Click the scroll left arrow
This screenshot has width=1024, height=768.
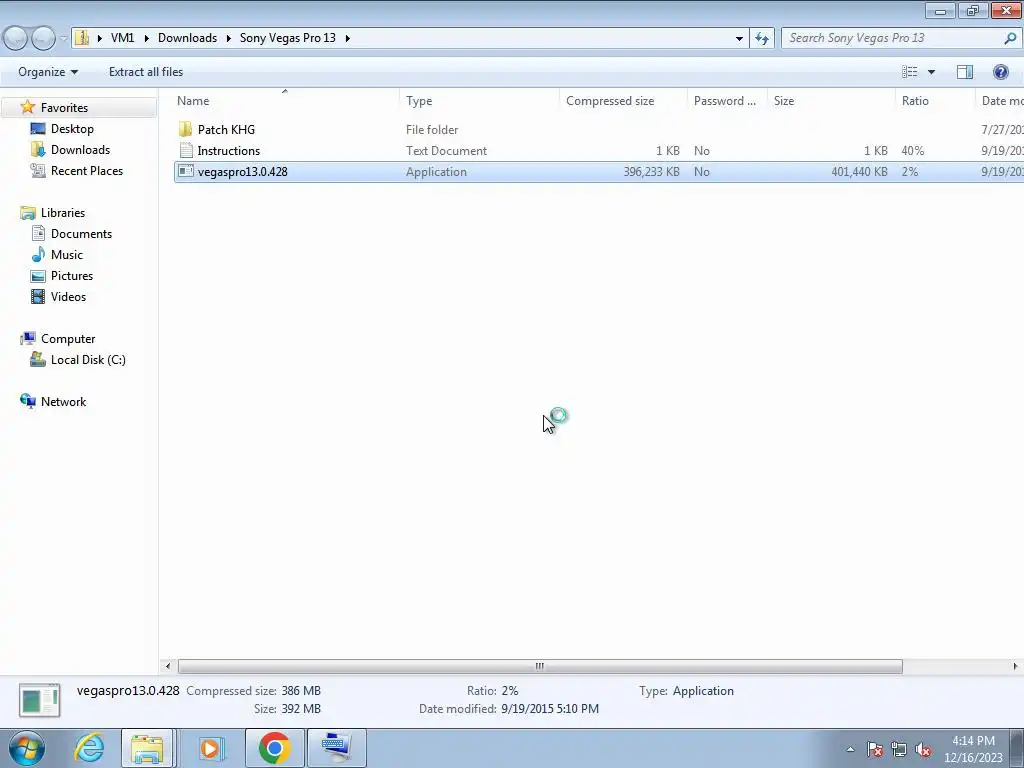click(x=168, y=666)
